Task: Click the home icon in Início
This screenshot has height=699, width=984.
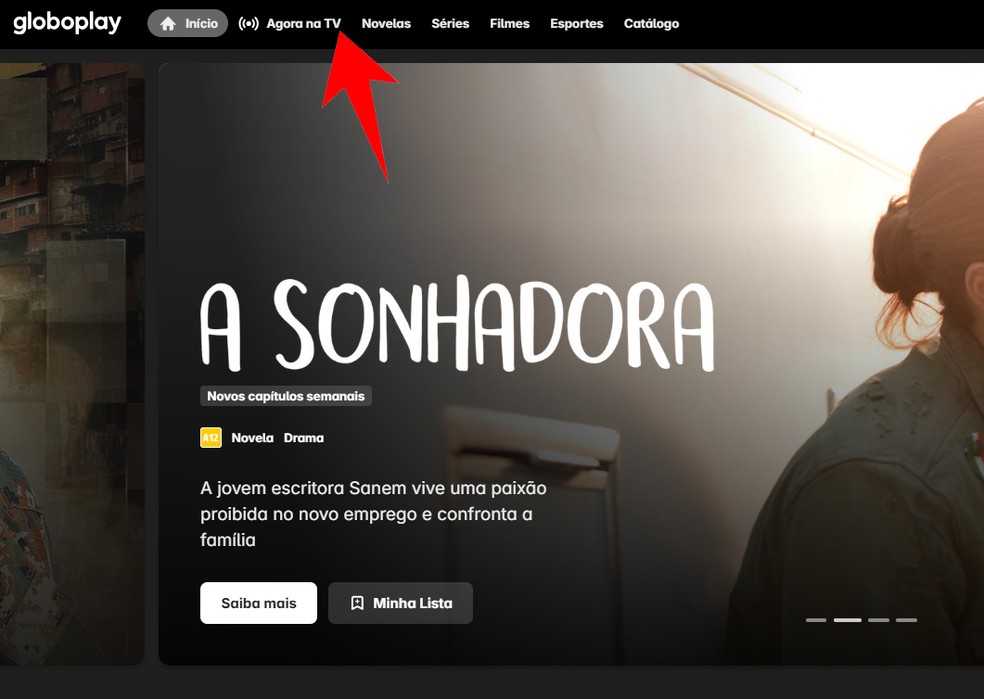Action: 168,24
